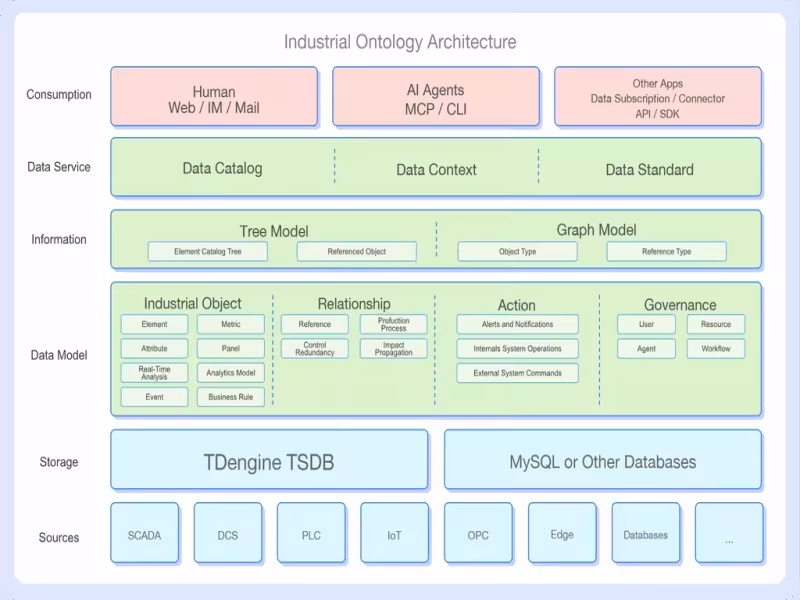Image resolution: width=800 pixels, height=600 pixels.
Task: Click the Metric box
Action: coord(231,324)
